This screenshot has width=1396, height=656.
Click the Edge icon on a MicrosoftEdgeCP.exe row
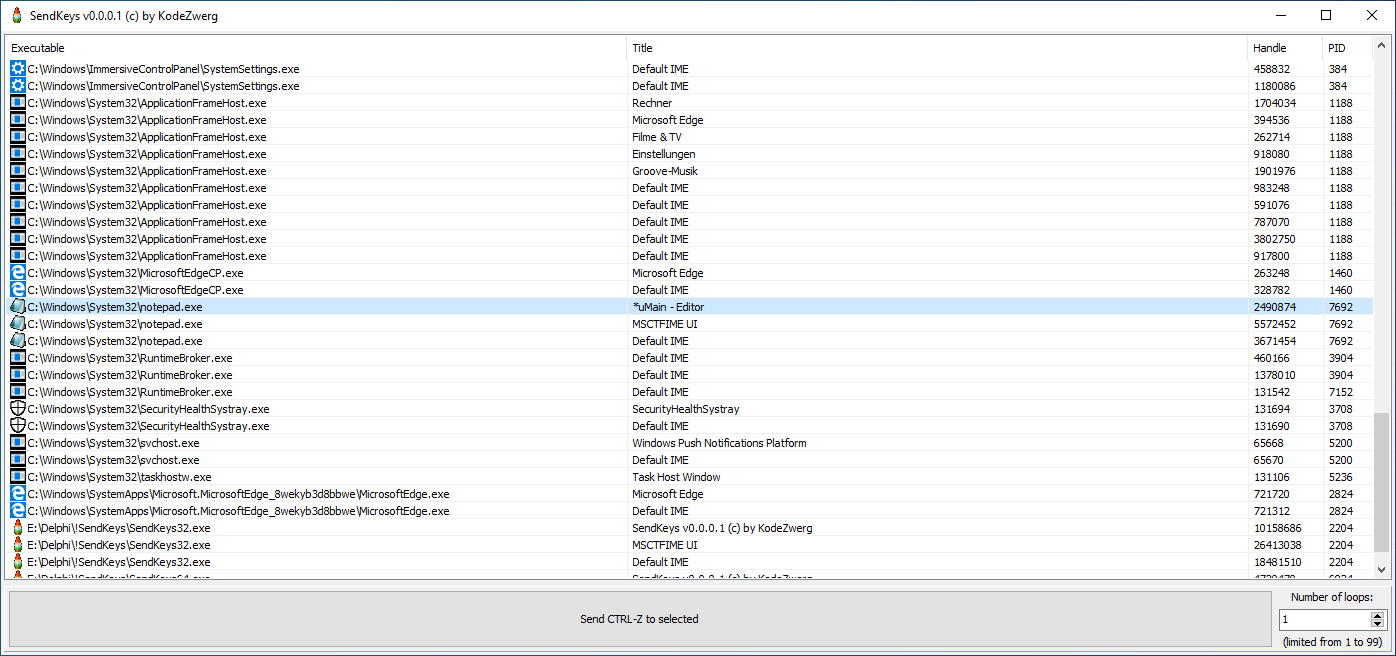click(17, 272)
